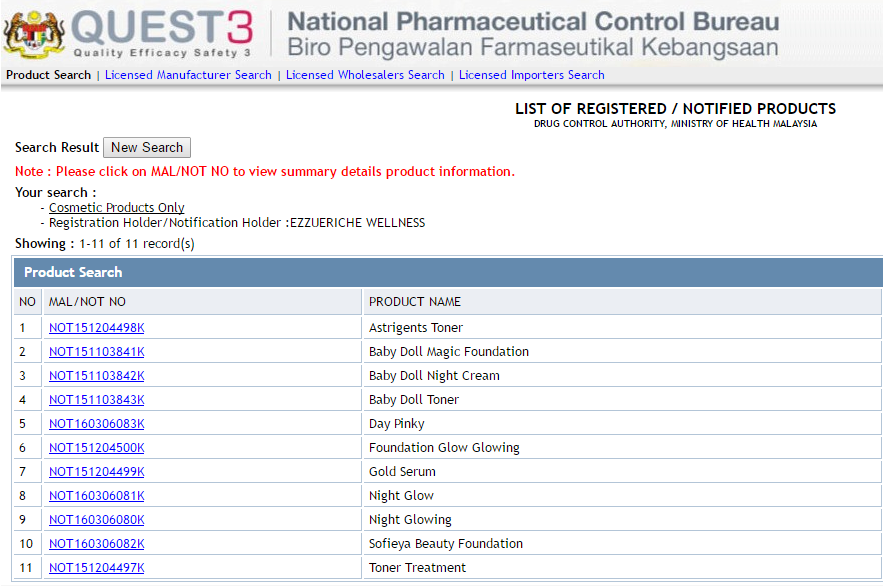Viewport: 883px width, 586px height.
Task: View Toner Treatment notification NOT151204497K
Action: point(96,568)
